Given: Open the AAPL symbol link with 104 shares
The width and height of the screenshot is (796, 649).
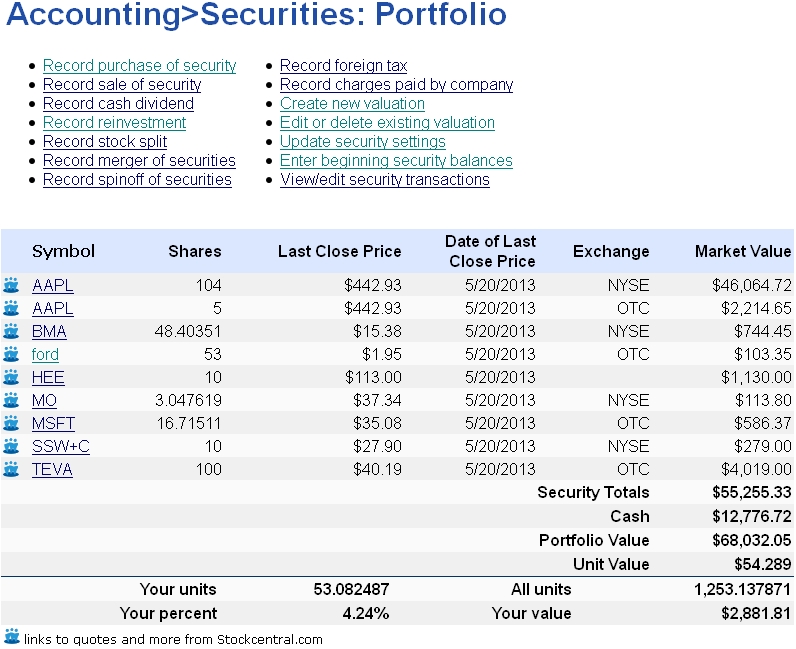Looking at the screenshot, I should click(x=52, y=285).
